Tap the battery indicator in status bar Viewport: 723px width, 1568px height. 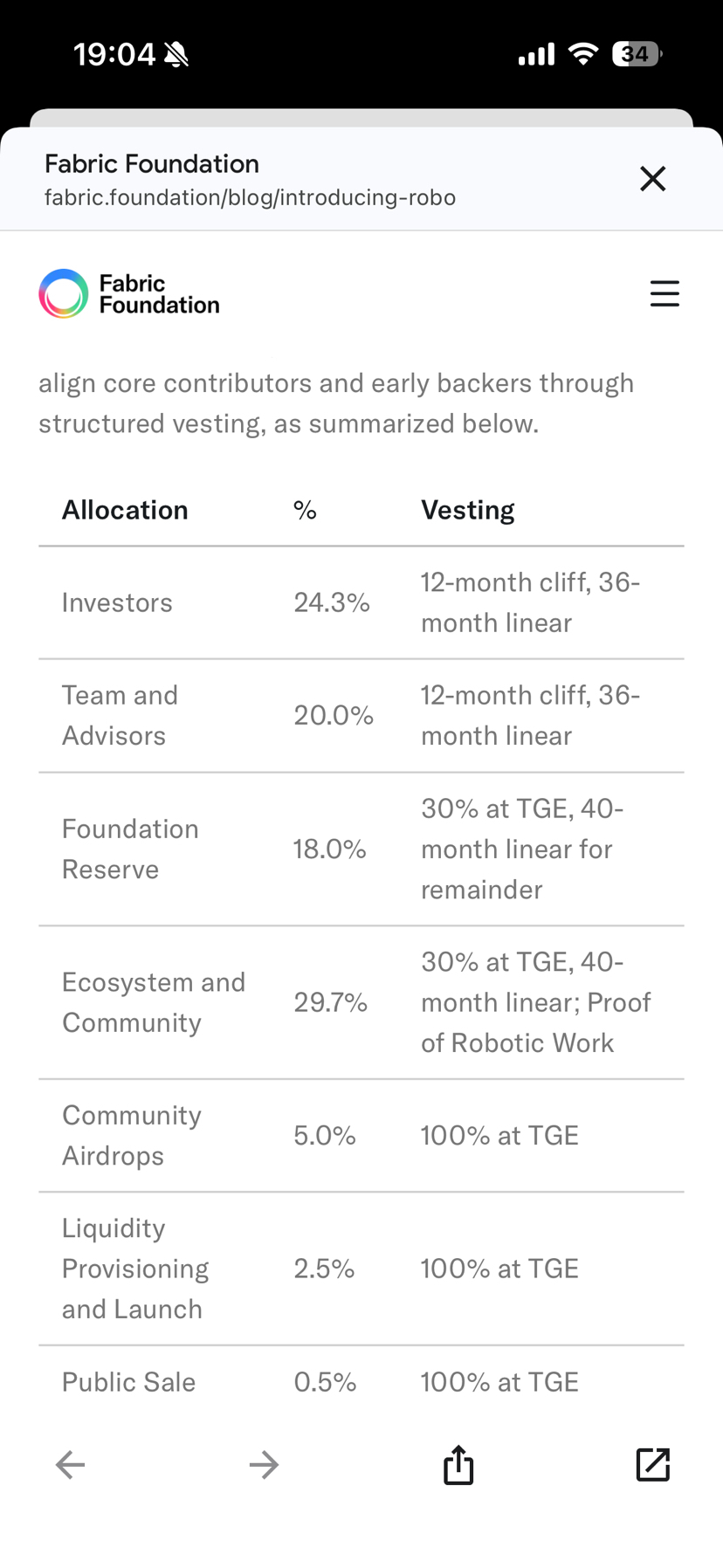point(636,54)
